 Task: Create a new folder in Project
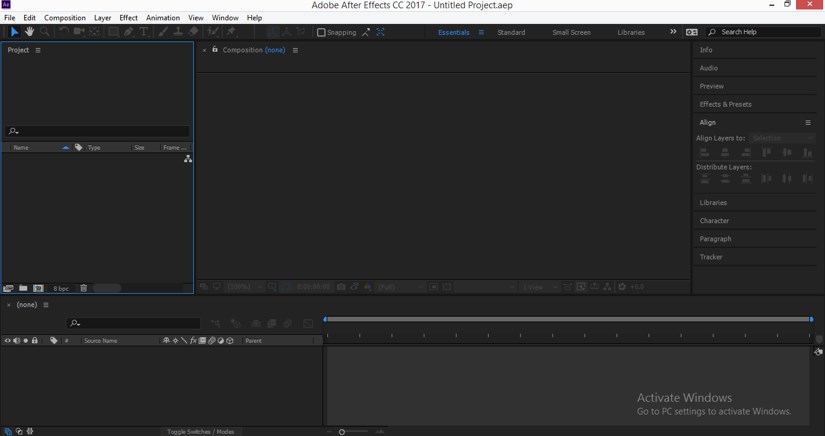(23, 288)
